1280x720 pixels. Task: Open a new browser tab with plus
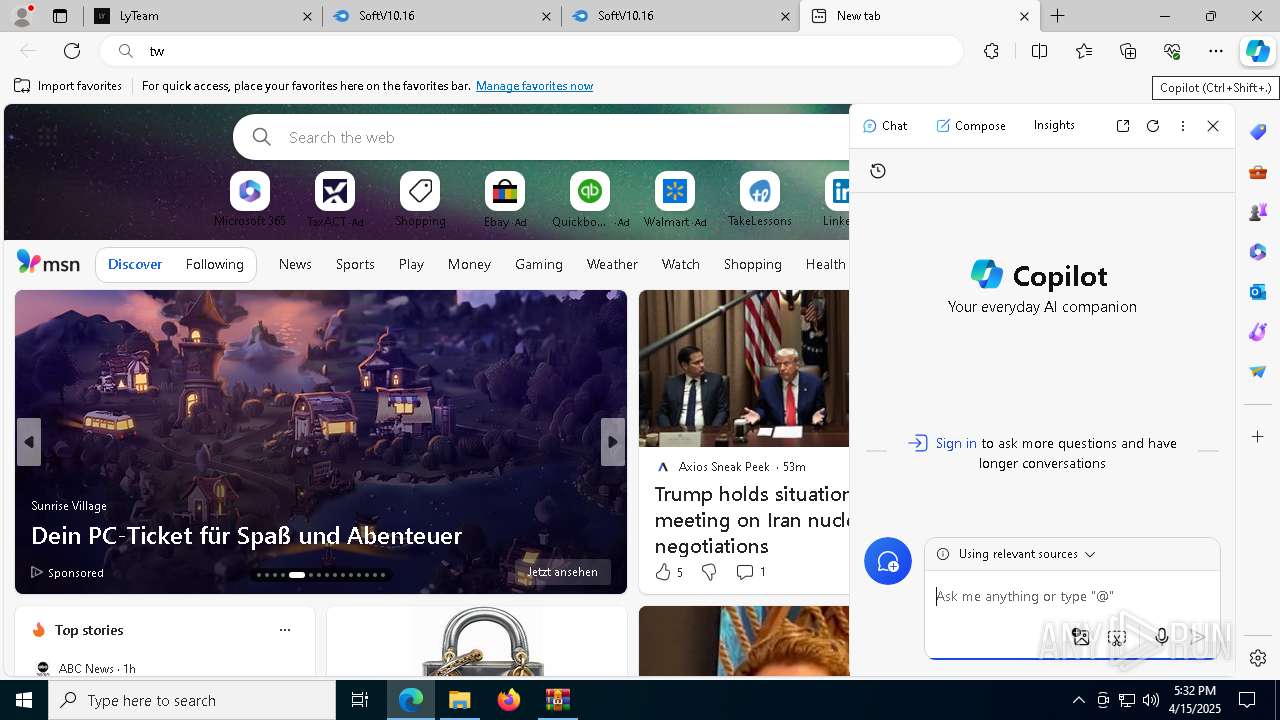click(x=1057, y=16)
